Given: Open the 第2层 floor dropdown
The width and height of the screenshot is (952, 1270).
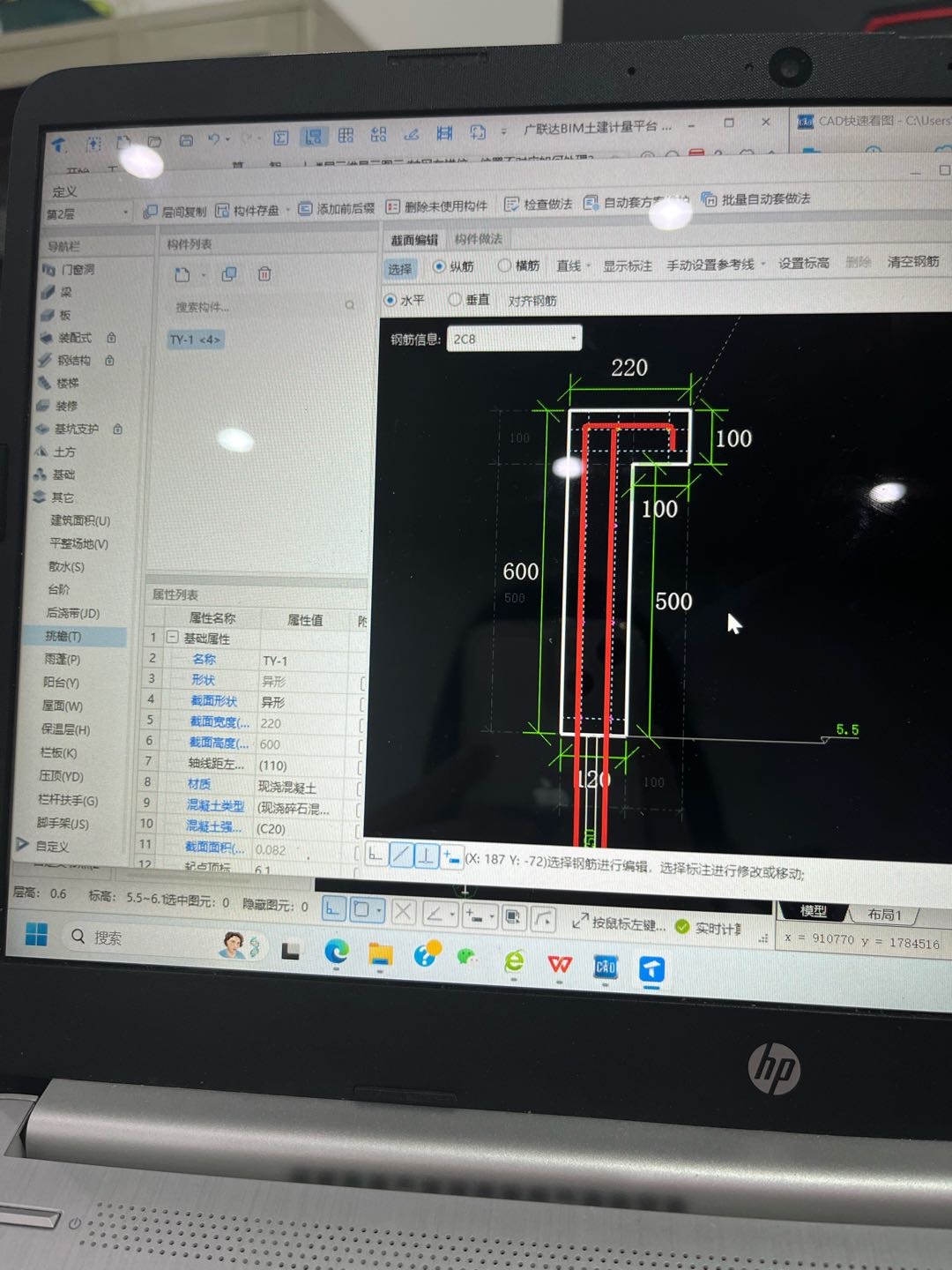Looking at the screenshot, I should 86,213.
